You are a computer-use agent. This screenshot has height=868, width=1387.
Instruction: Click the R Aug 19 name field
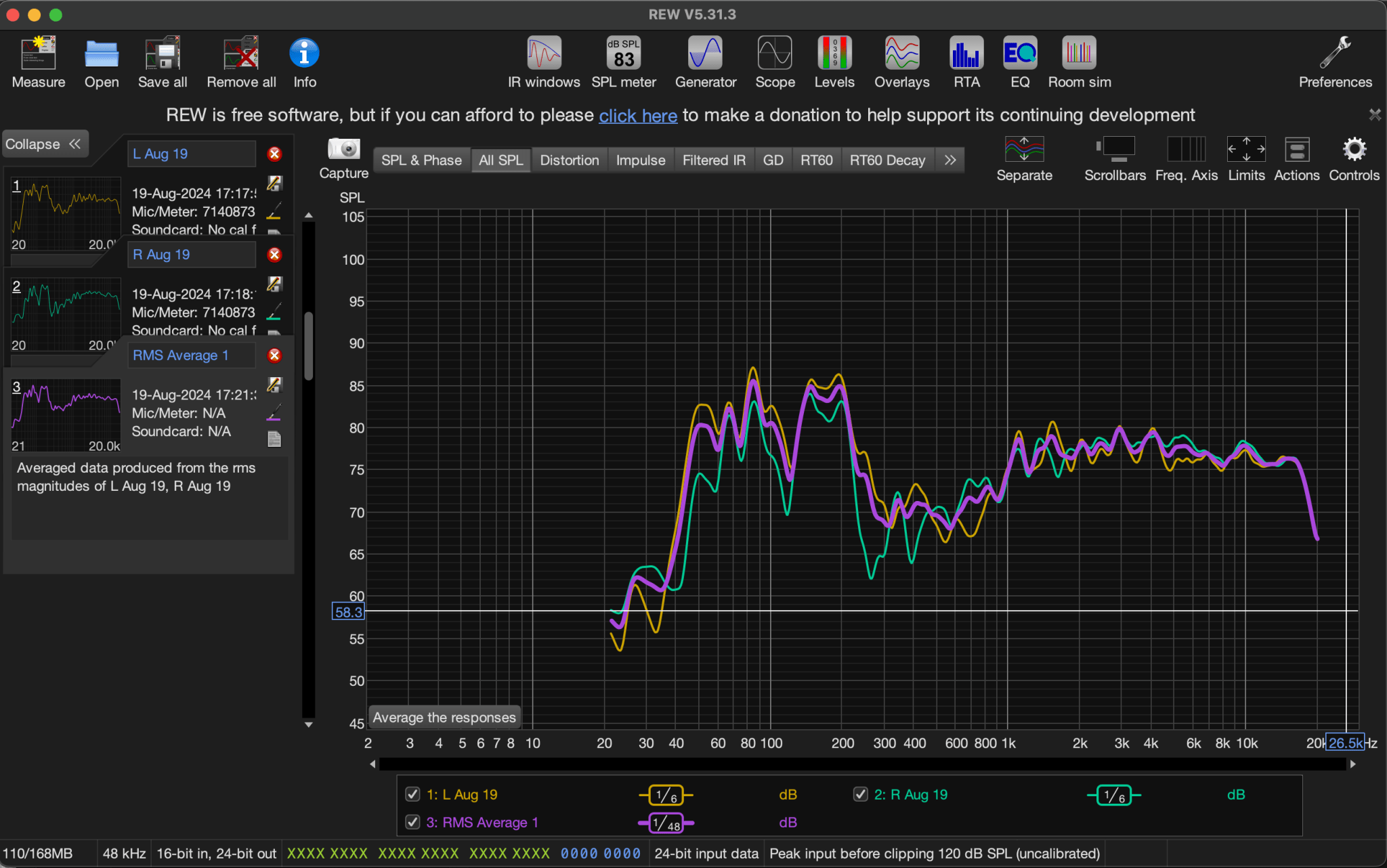(192, 255)
